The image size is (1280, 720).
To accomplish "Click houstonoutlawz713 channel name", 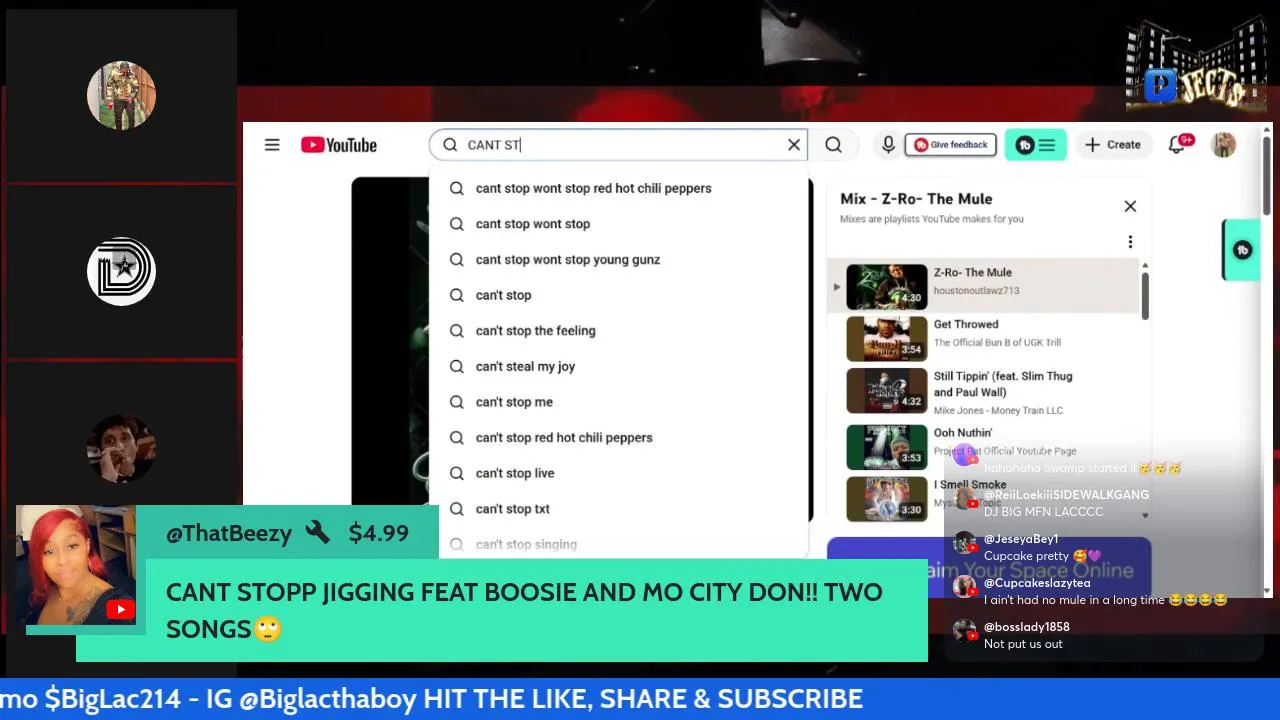I will point(977,291).
